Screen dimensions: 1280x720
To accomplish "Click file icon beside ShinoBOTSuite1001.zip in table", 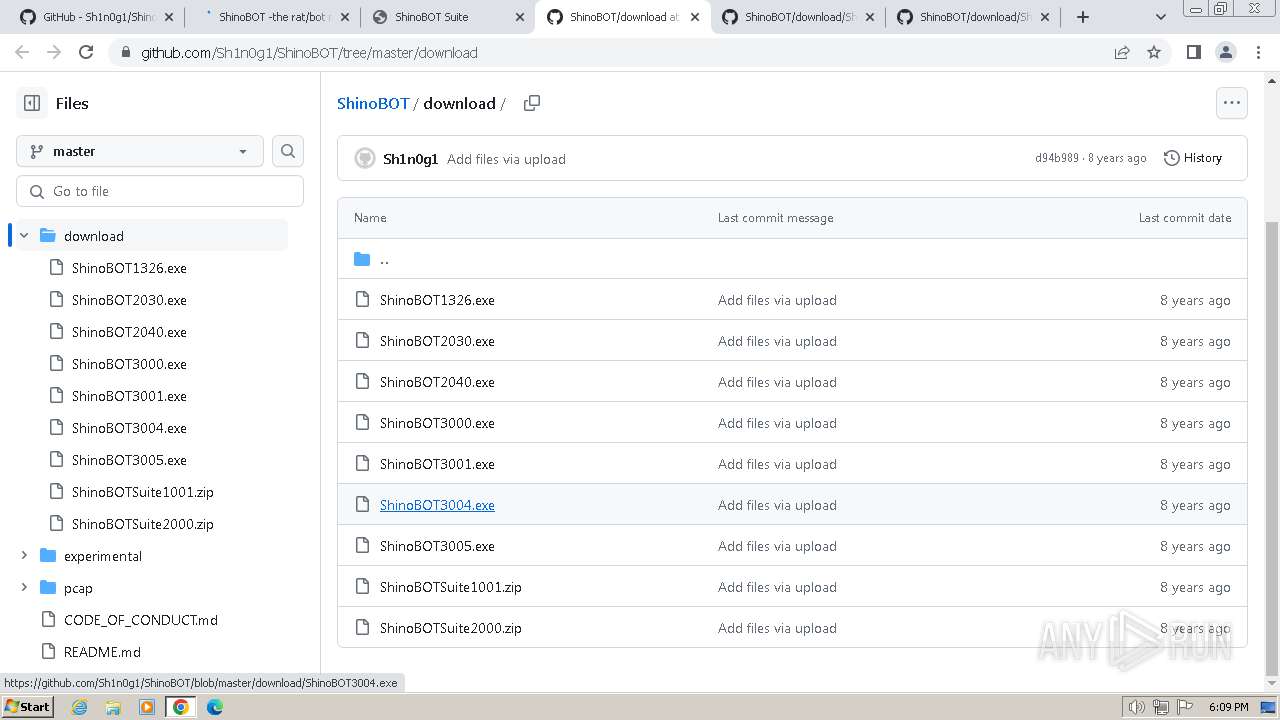I will coord(362,587).
